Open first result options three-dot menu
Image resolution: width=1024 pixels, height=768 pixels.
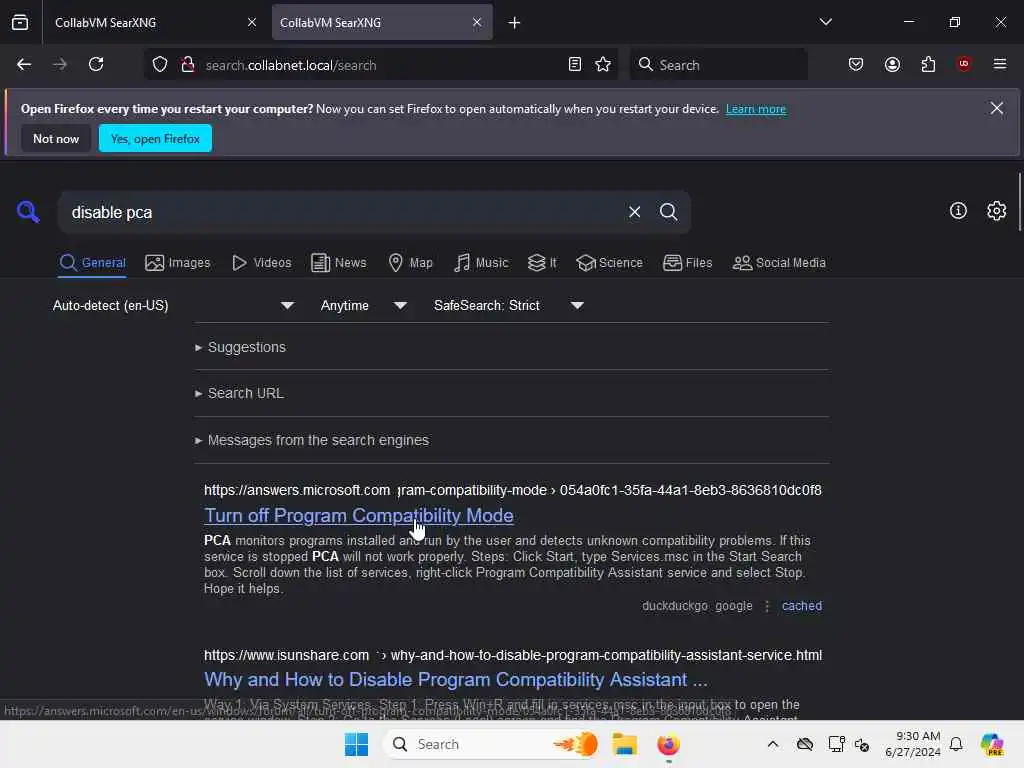(x=767, y=606)
